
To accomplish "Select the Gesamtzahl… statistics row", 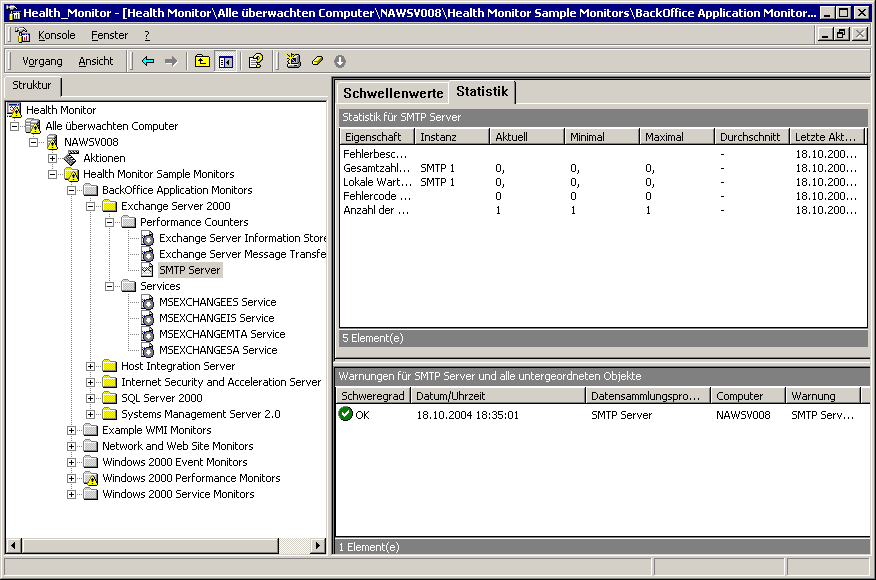I will coord(602,168).
